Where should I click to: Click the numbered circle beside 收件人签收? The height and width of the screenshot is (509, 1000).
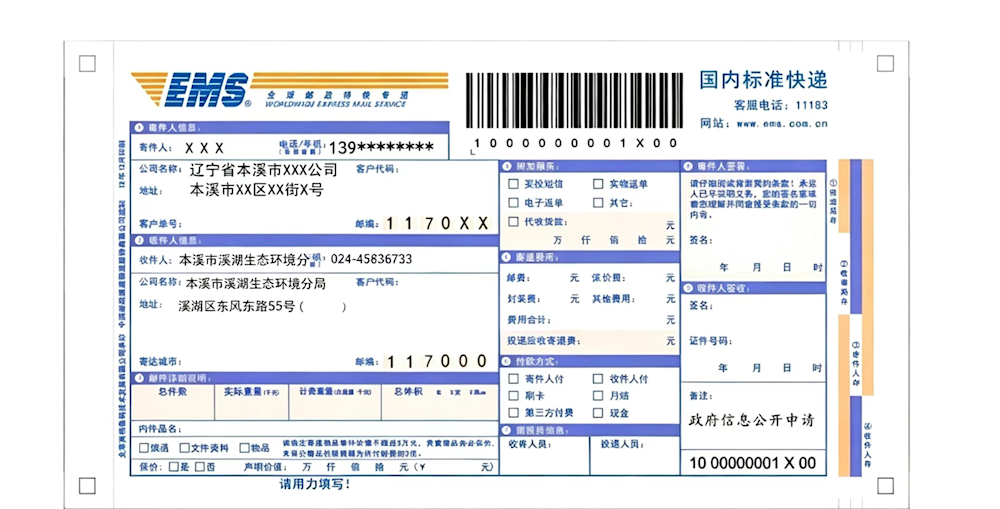(x=688, y=288)
